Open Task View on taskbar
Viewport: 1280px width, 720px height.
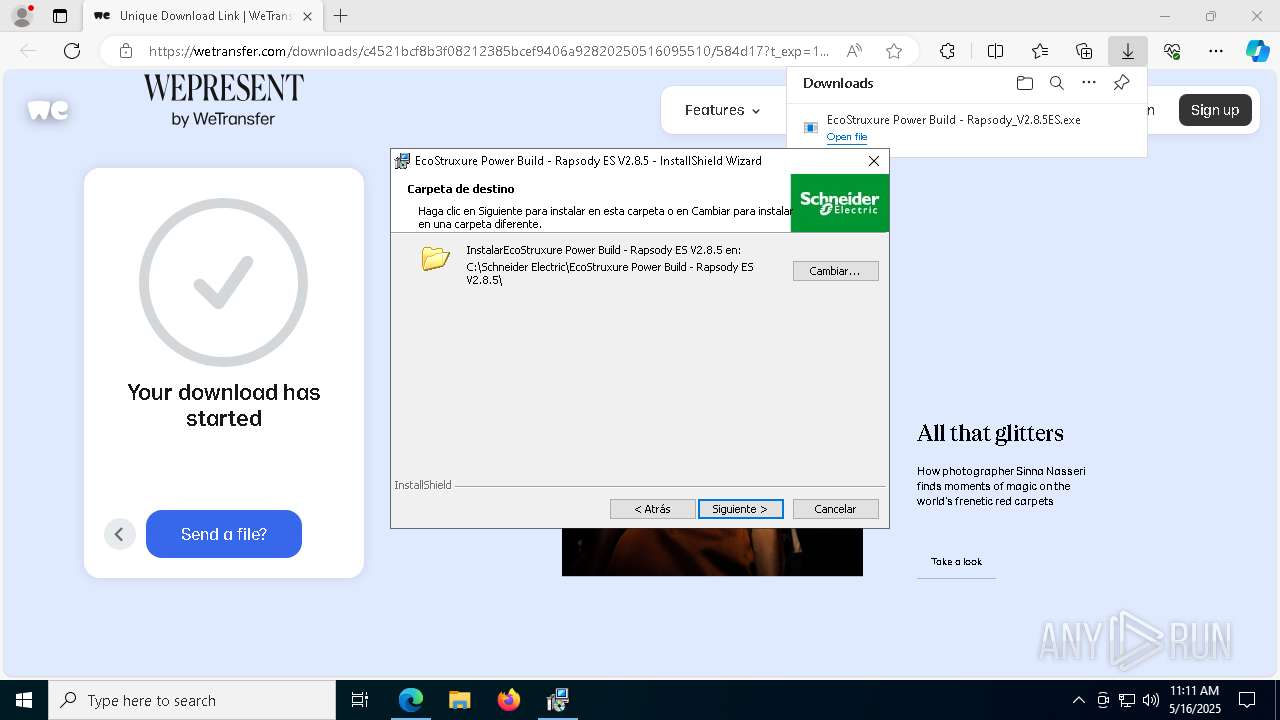[x=360, y=700]
